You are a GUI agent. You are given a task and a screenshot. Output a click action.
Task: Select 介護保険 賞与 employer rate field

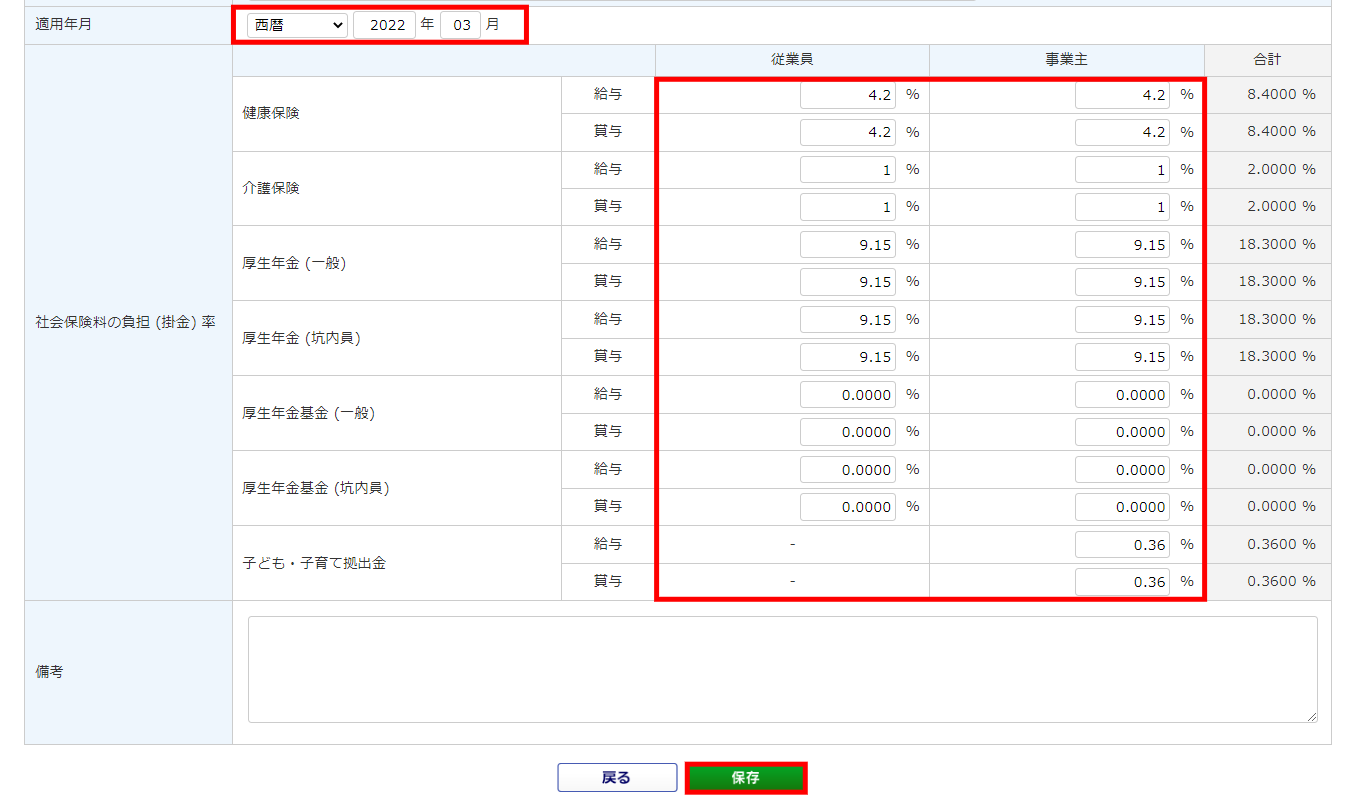coord(1122,207)
